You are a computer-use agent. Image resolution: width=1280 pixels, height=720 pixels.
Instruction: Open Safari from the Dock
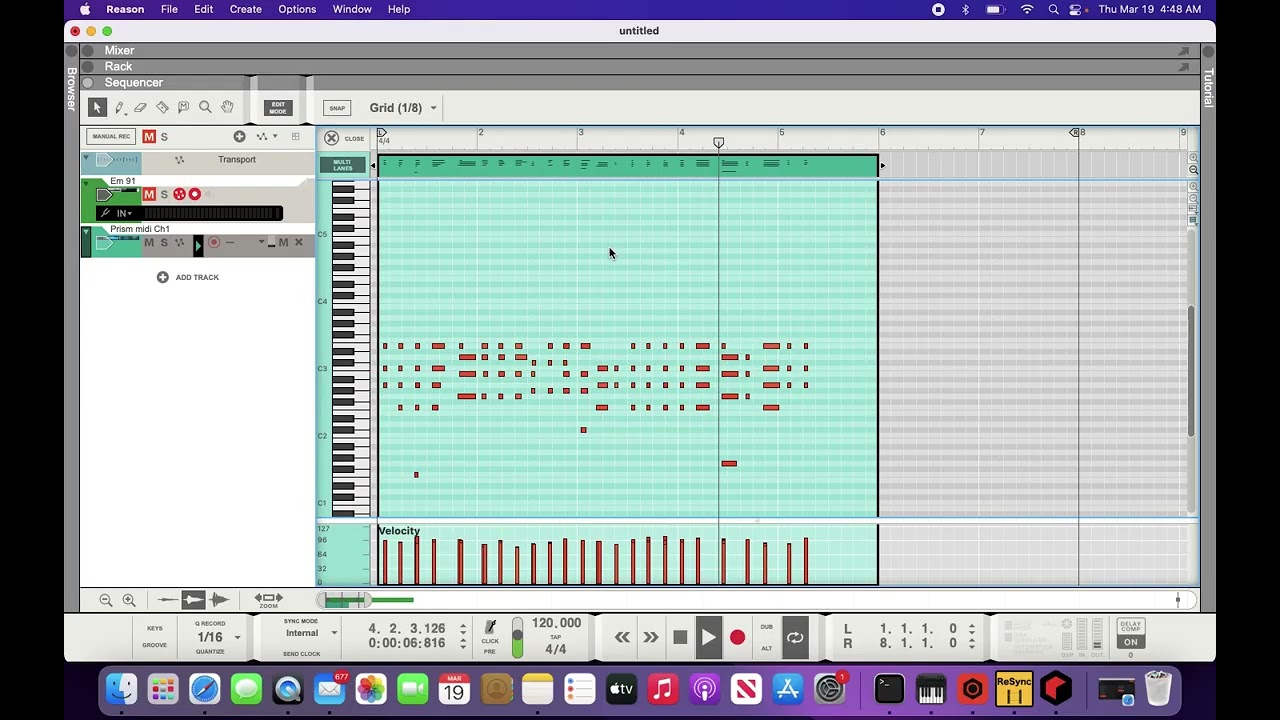[204, 689]
